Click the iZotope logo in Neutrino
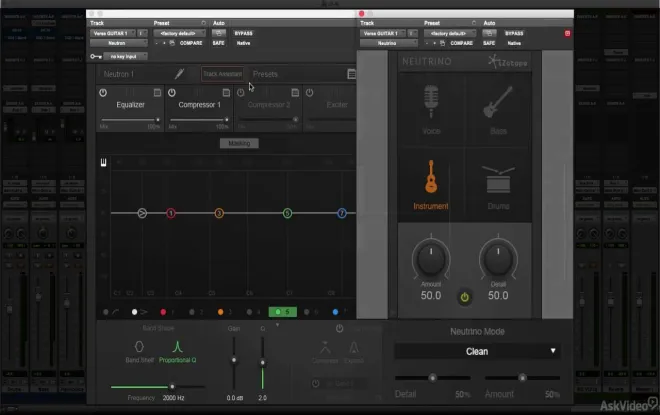Viewport: 660px width, 415px height. (x=508, y=62)
